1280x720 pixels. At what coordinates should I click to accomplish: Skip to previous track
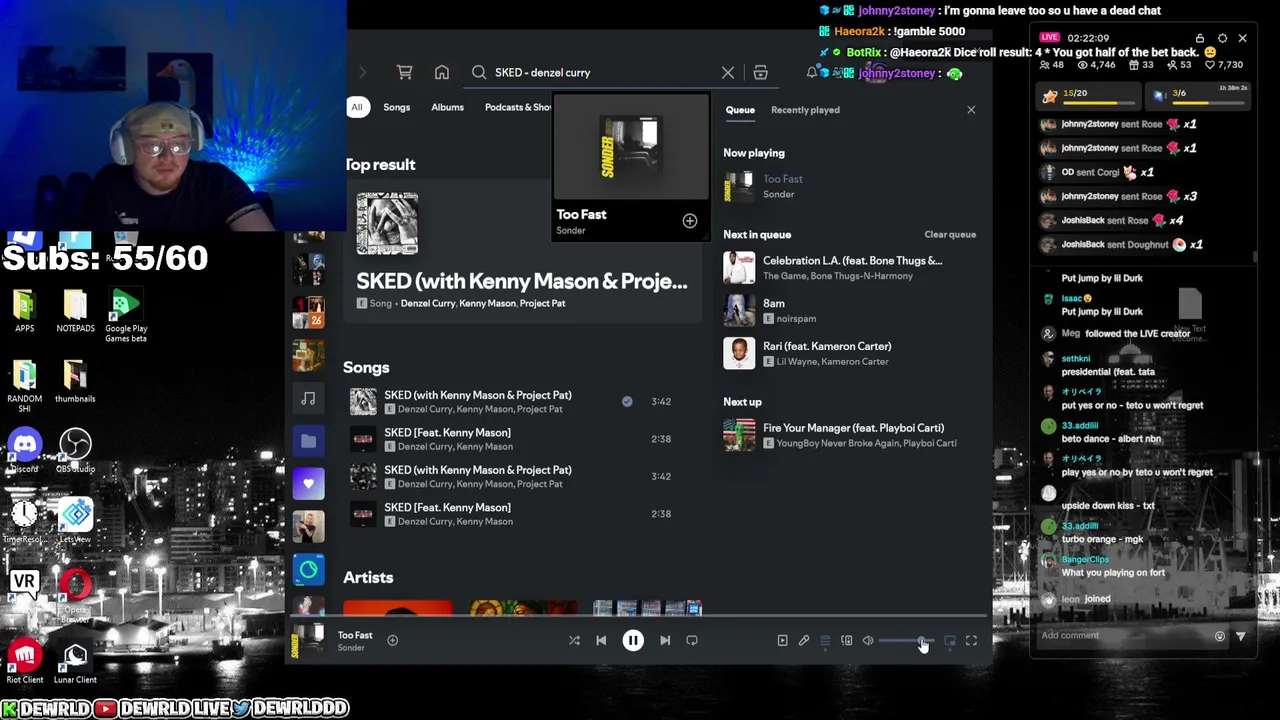(601, 640)
